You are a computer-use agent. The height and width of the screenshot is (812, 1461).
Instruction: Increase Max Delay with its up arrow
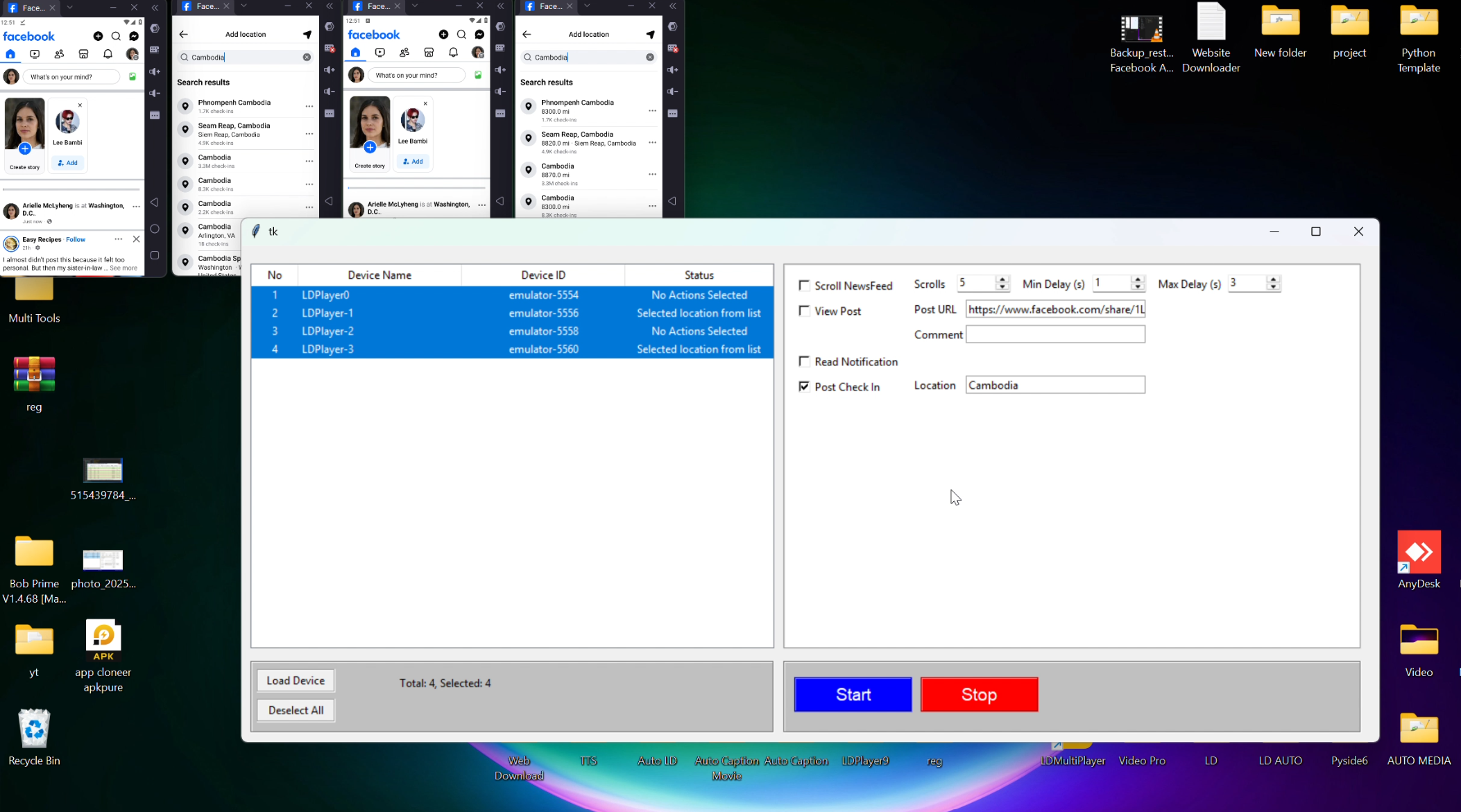click(x=1273, y=279)
